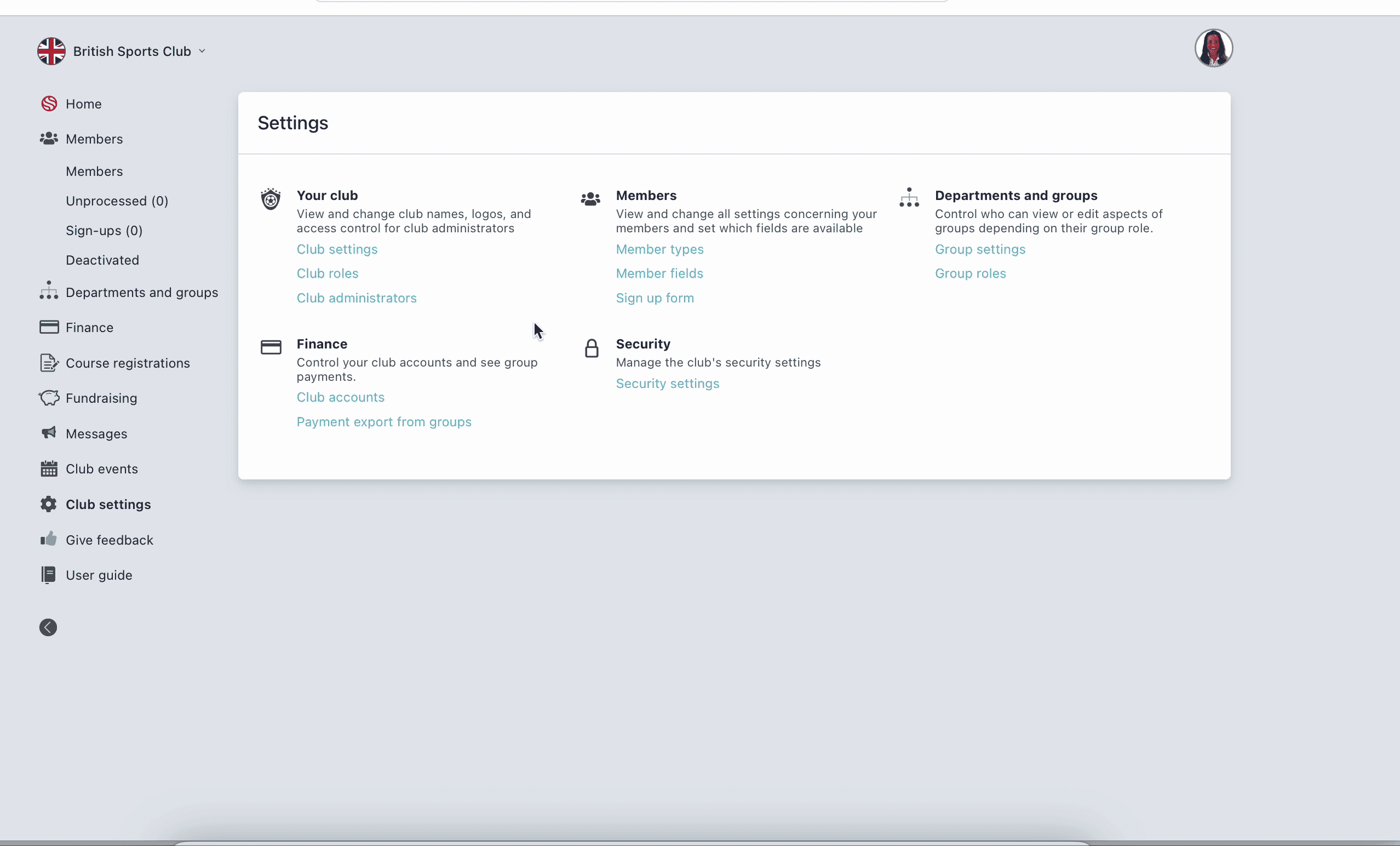Collapse the sidebar with the chevron button

(48, 627)
